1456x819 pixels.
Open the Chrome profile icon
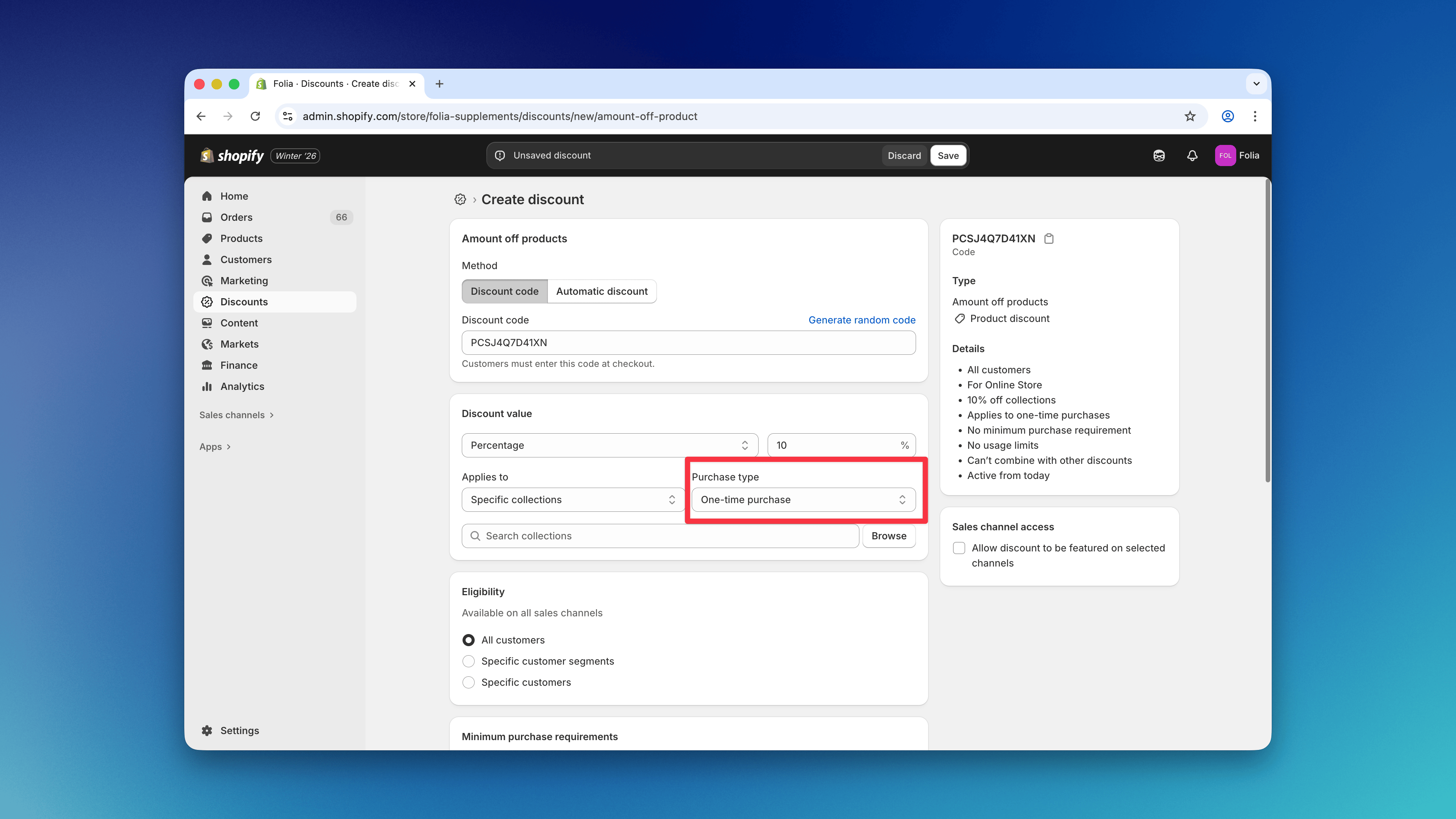point(1228,116)
